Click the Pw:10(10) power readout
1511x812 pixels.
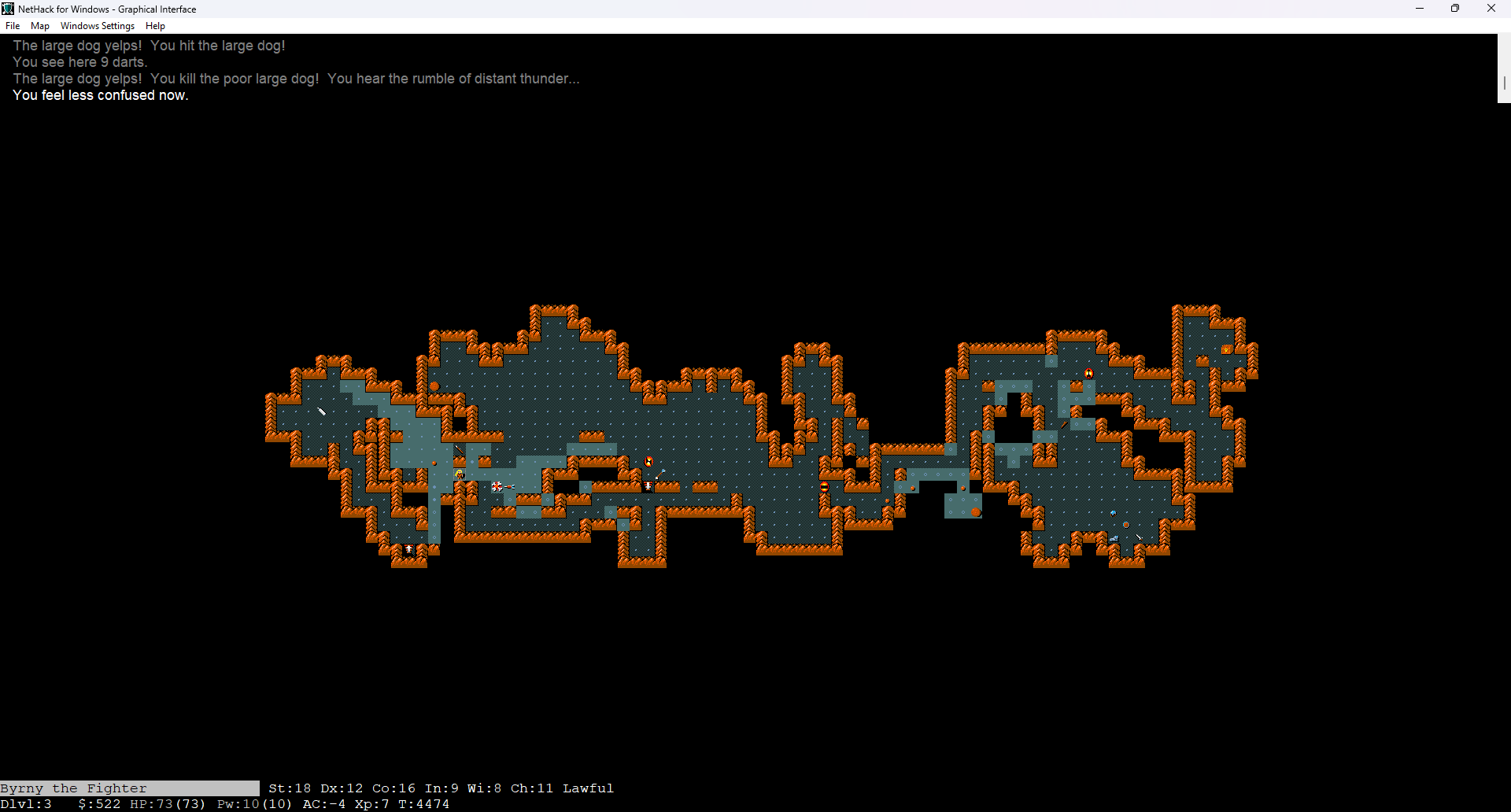255,804
